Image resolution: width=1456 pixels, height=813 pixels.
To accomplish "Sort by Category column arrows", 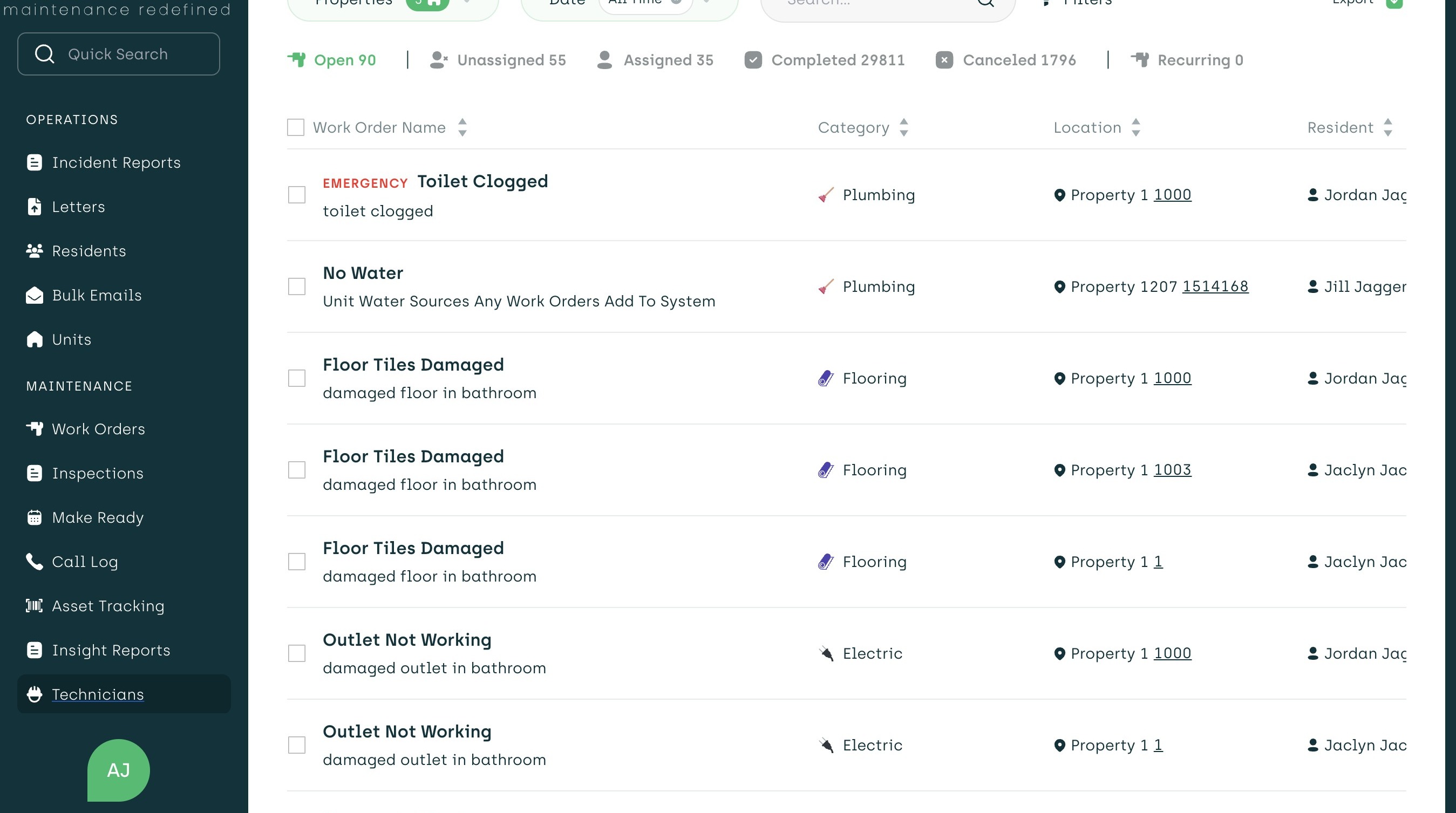I will tap(904, 128).
